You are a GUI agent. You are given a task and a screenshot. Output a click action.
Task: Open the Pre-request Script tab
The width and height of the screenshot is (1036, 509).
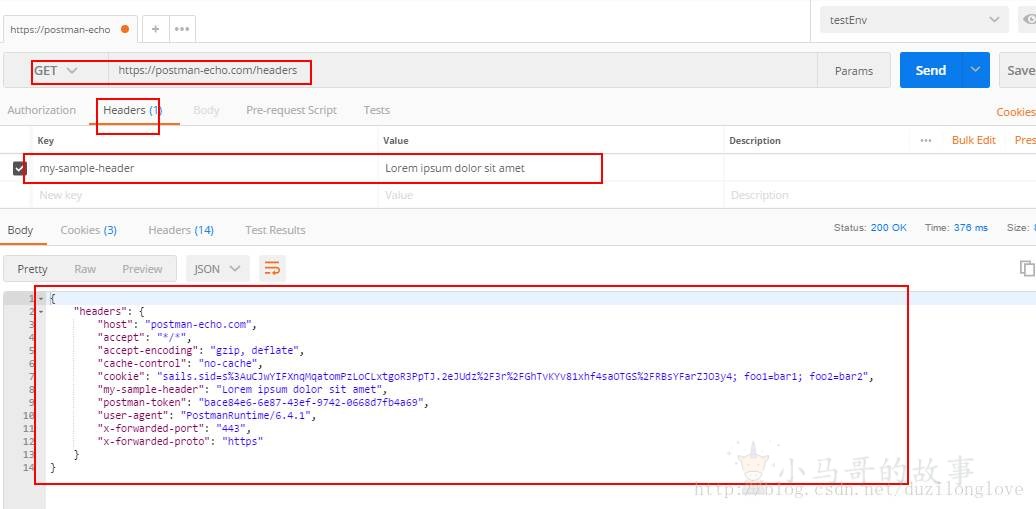(x=291, y=110)
